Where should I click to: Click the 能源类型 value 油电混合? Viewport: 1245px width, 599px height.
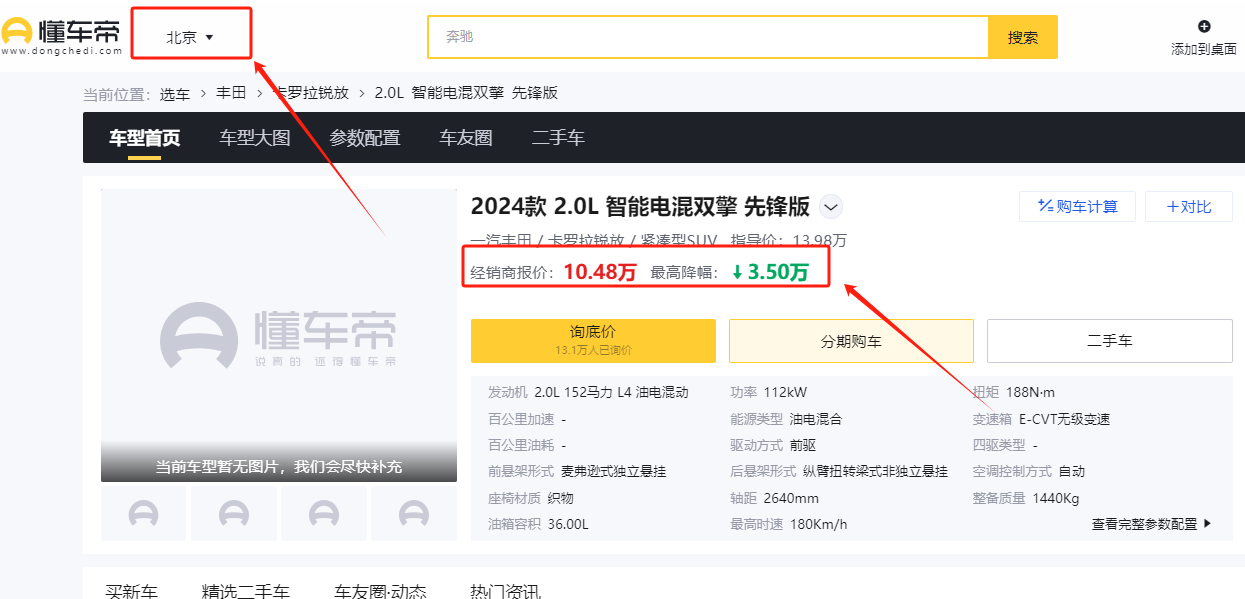[x=816, y=419]
